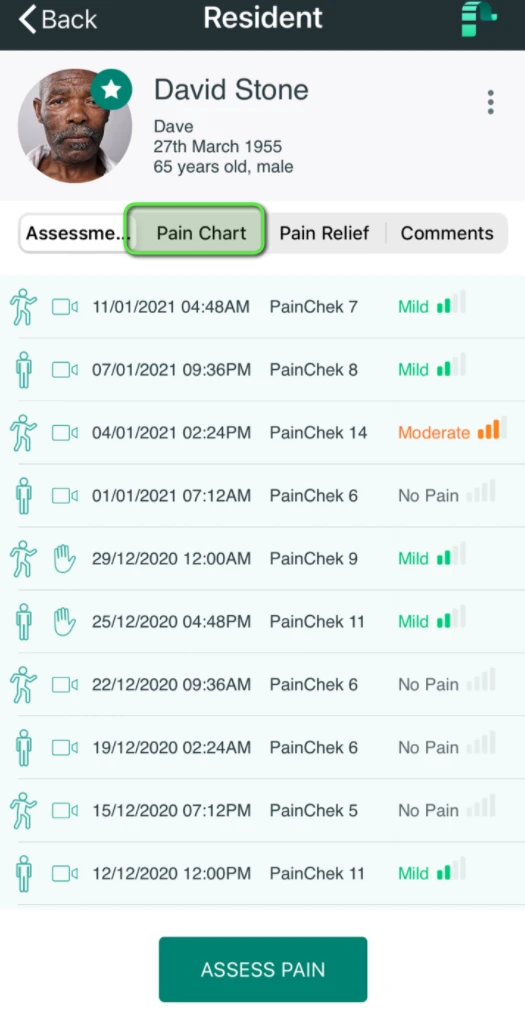Tap the moving figure icon for 11/01/2021
The height and width of the screenshot is (1013, 525).
[23, 307]
